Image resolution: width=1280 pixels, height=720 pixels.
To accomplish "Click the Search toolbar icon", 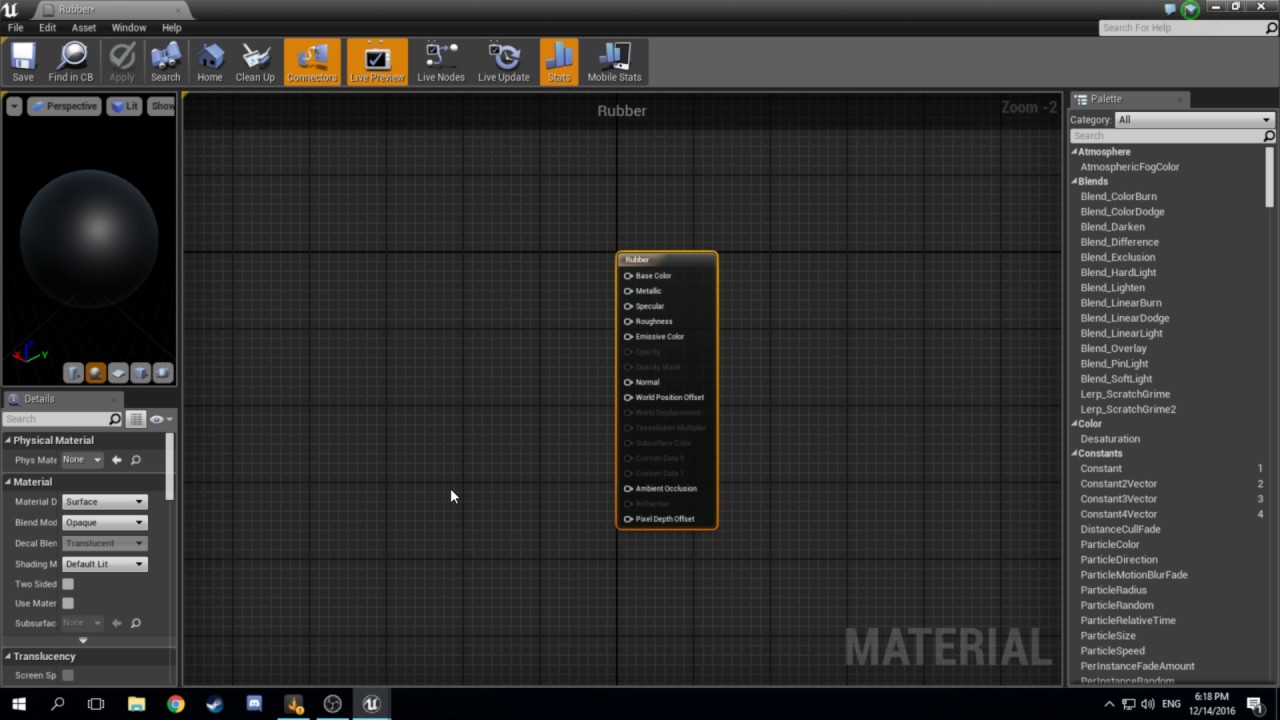I will (166, 62).
